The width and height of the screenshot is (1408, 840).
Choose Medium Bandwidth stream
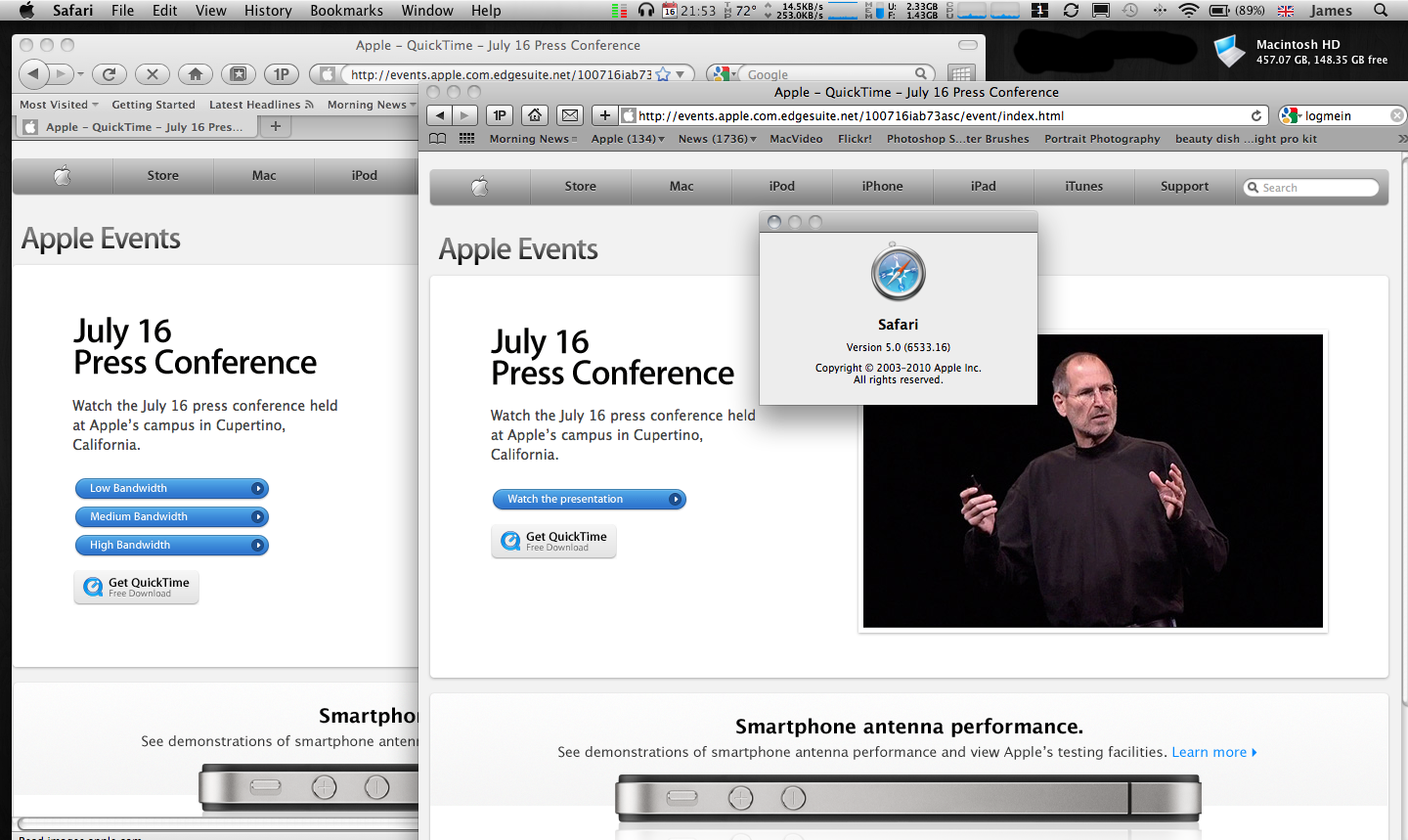tap(171, 516)
